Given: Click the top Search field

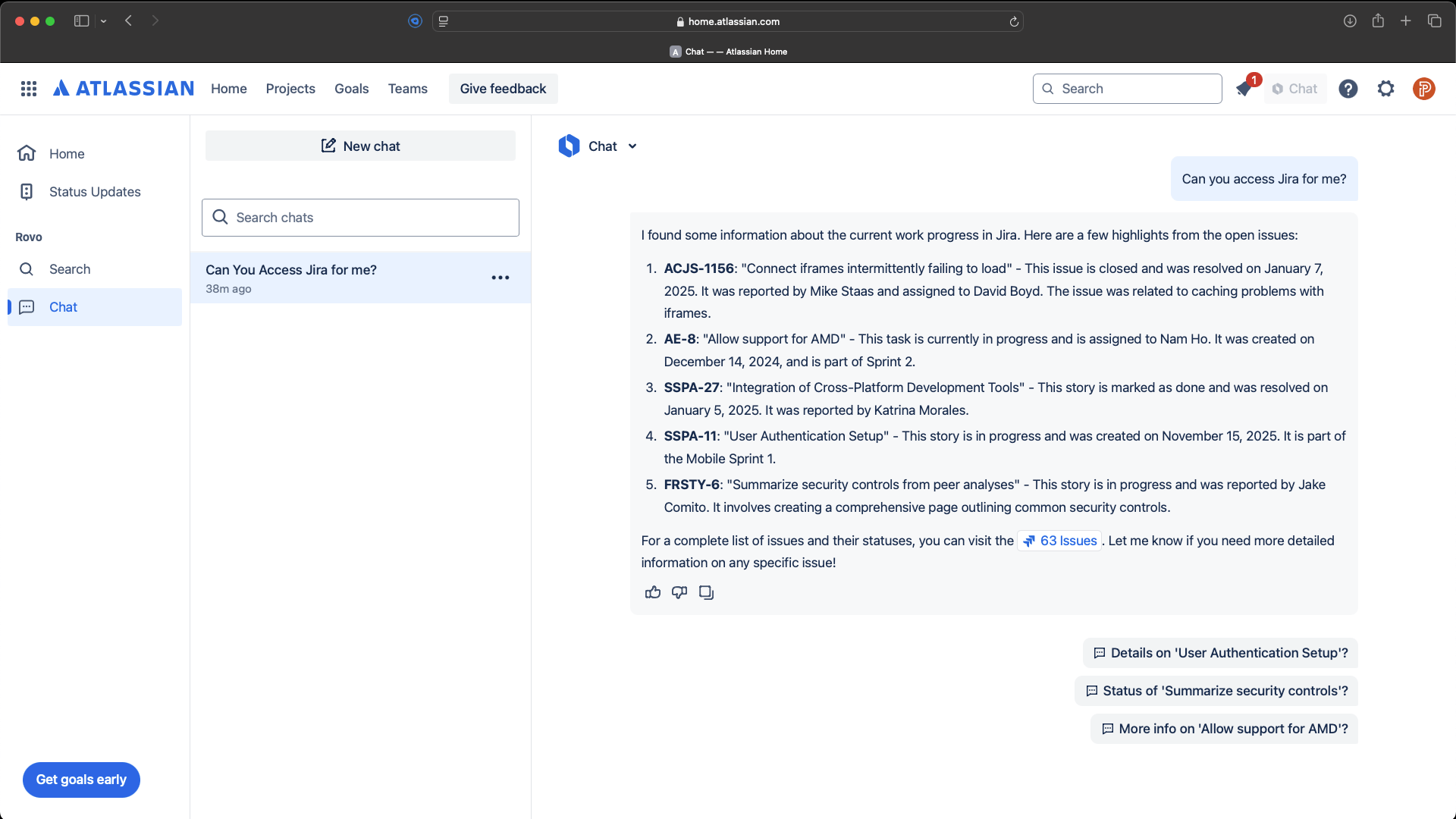Looking at the screenshot, I should point(1128,89).
